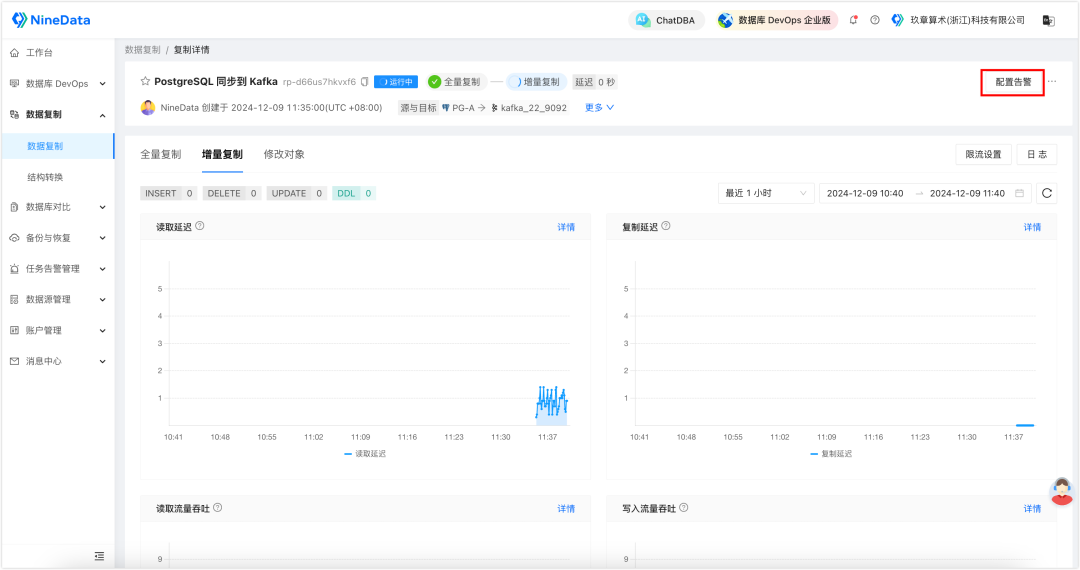Collapse 数据复制 sidebar section
The height and width of the screenshot is (570, 1080).
pos(58,114)
